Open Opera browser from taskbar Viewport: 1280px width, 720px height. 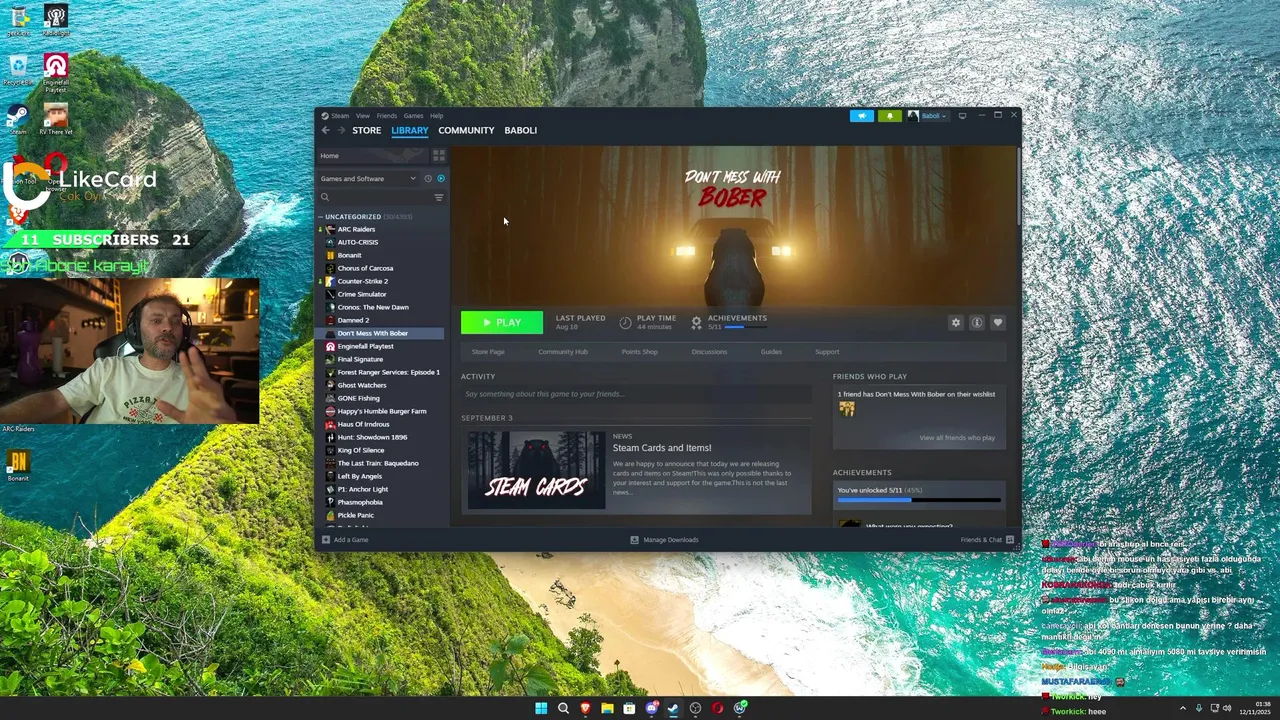tap(717, 708)
